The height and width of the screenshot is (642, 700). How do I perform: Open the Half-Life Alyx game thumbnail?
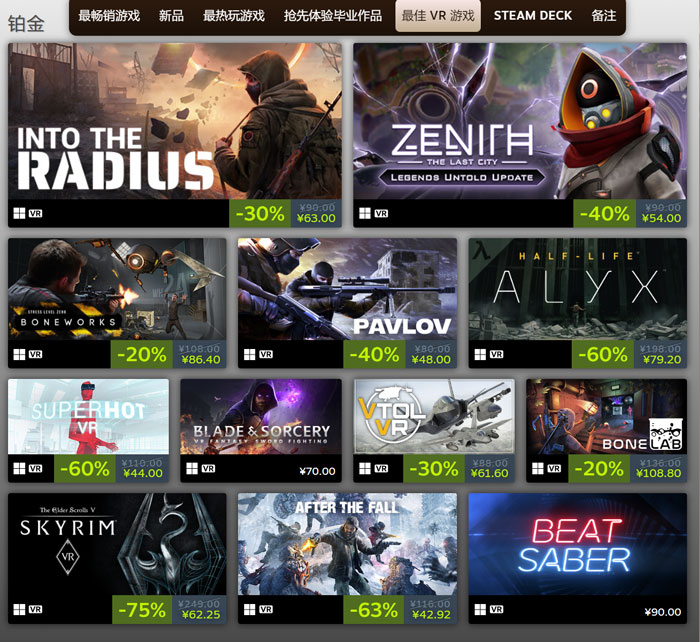click(578, 289)
